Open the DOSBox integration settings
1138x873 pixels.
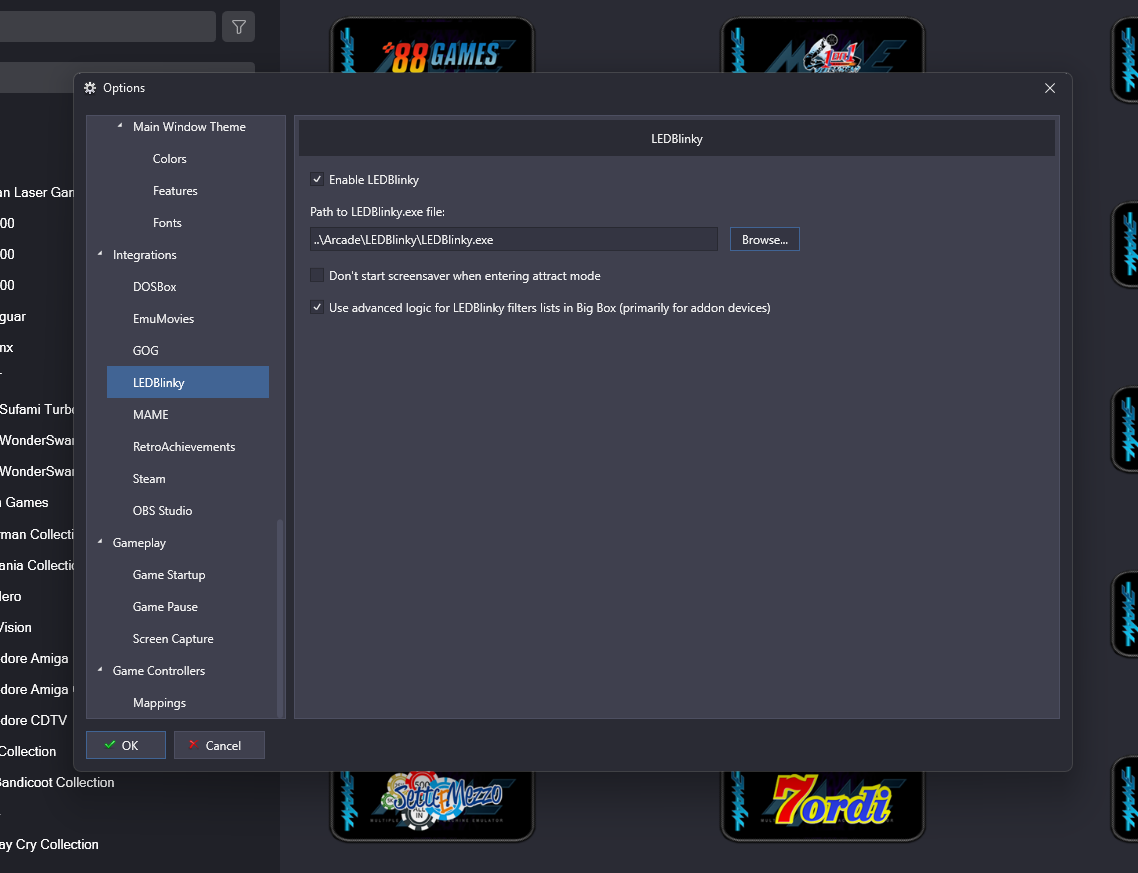tap(155, 286)
